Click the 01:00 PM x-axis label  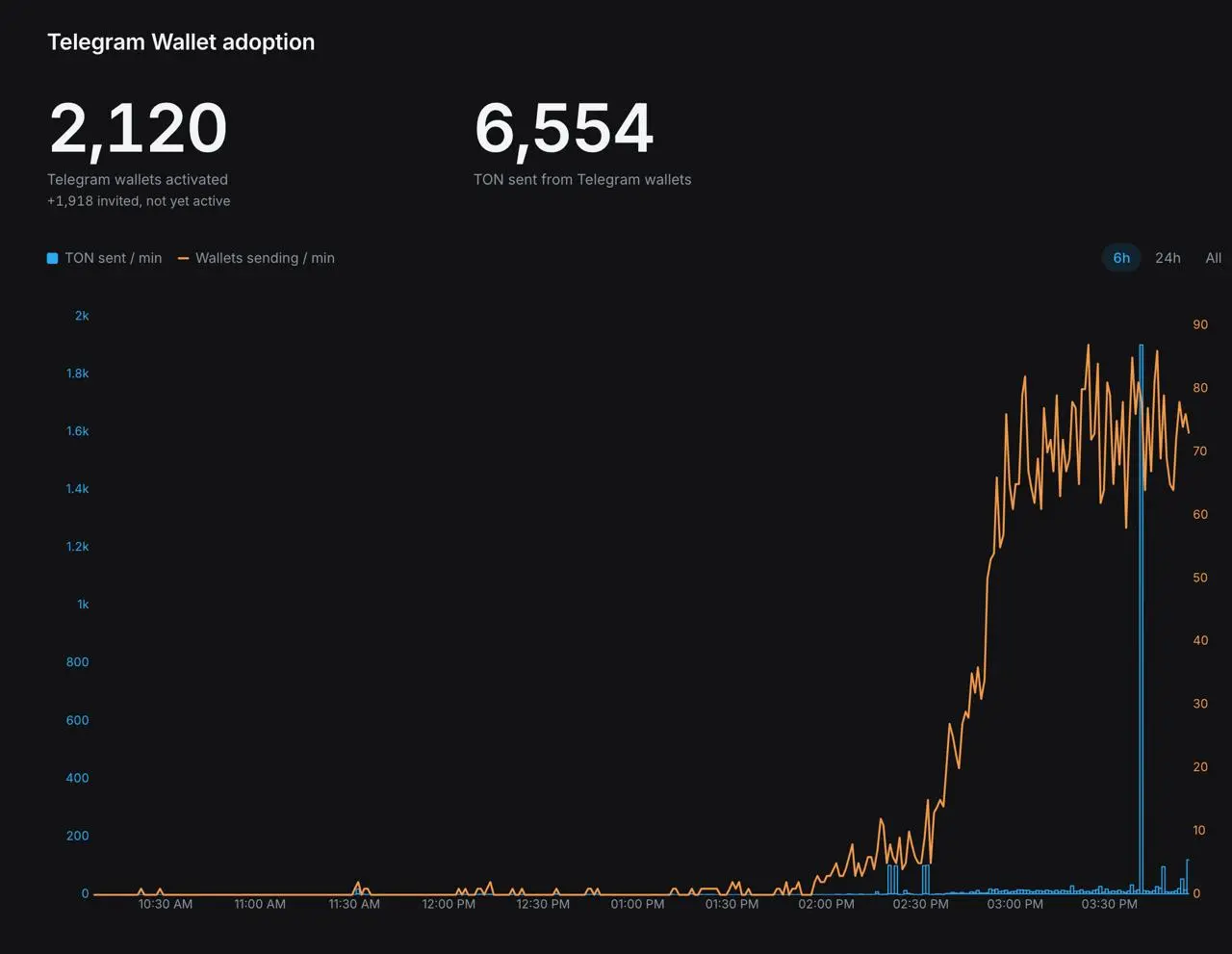pyautogui.click(x=637, y=904)
